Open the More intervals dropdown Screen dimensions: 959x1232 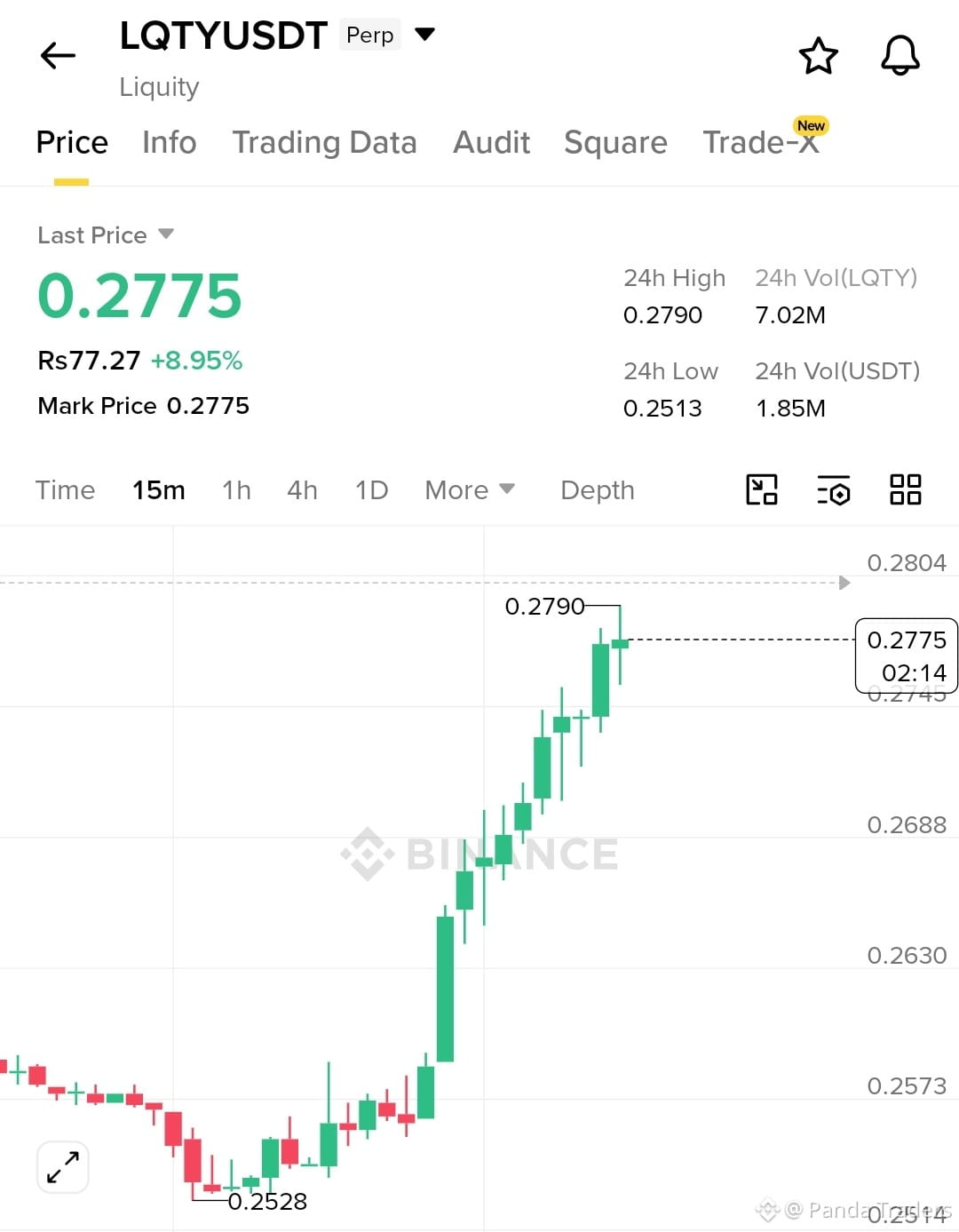point(470,489)
